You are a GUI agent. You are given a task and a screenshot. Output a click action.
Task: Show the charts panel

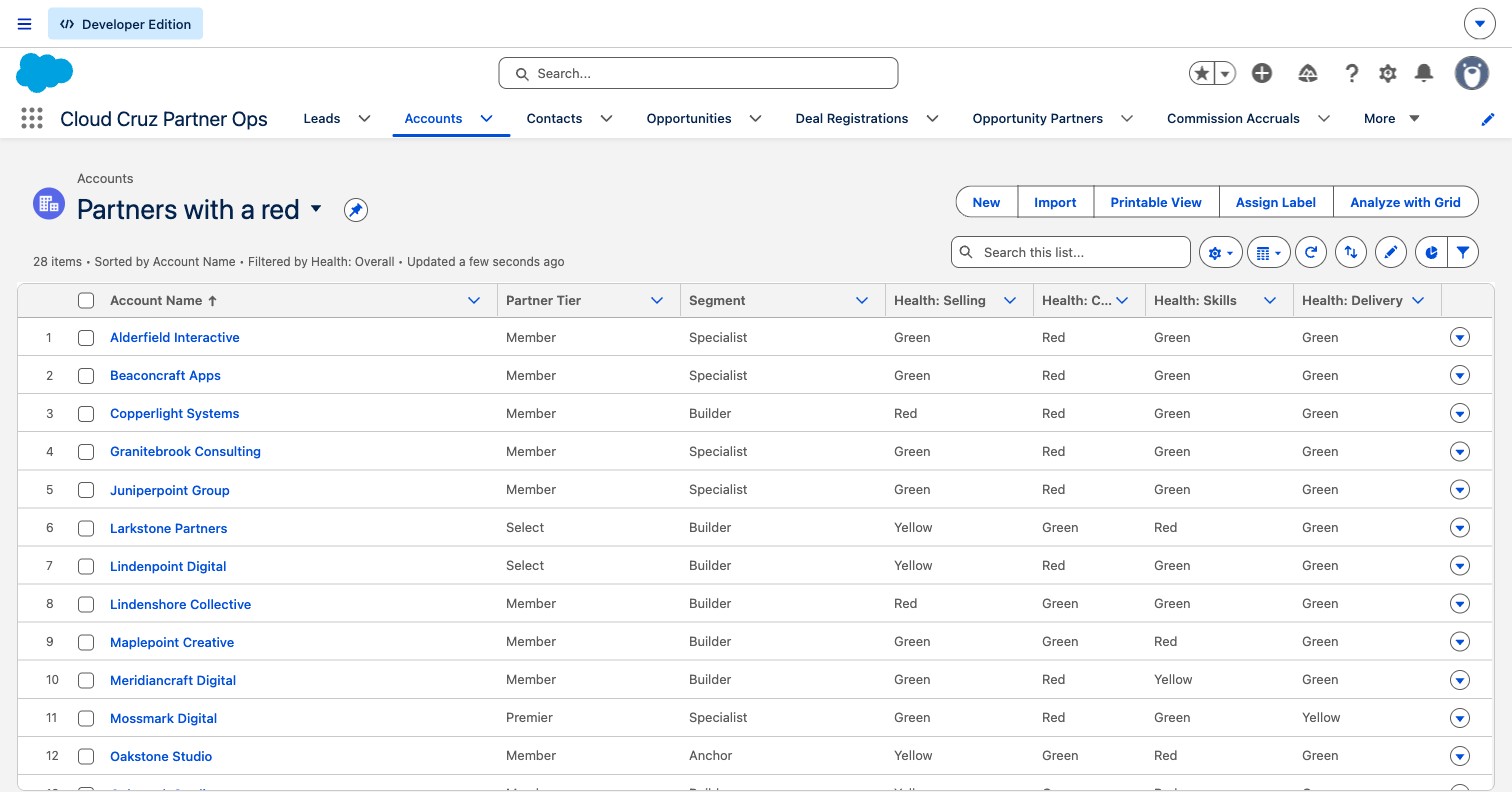click(x=1431, y=253)
